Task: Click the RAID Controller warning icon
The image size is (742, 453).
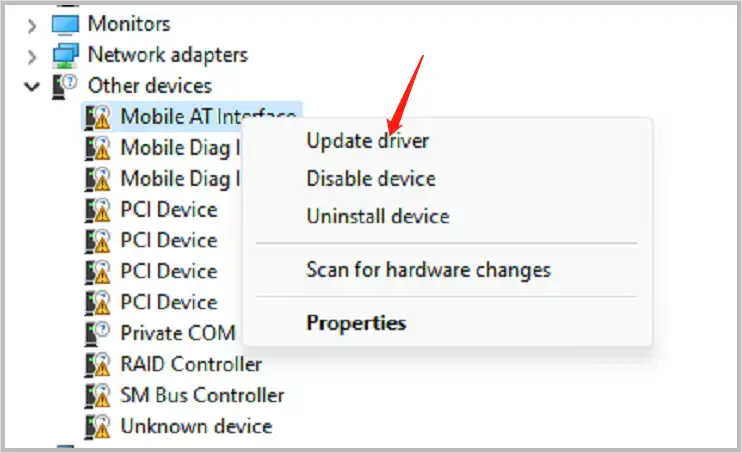Action: click(x=98, y=364)
